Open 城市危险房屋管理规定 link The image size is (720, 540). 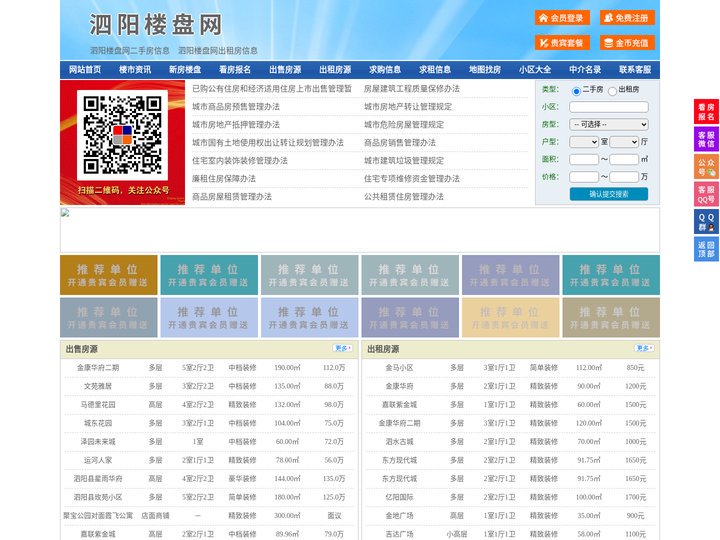(x=404, y=124)
